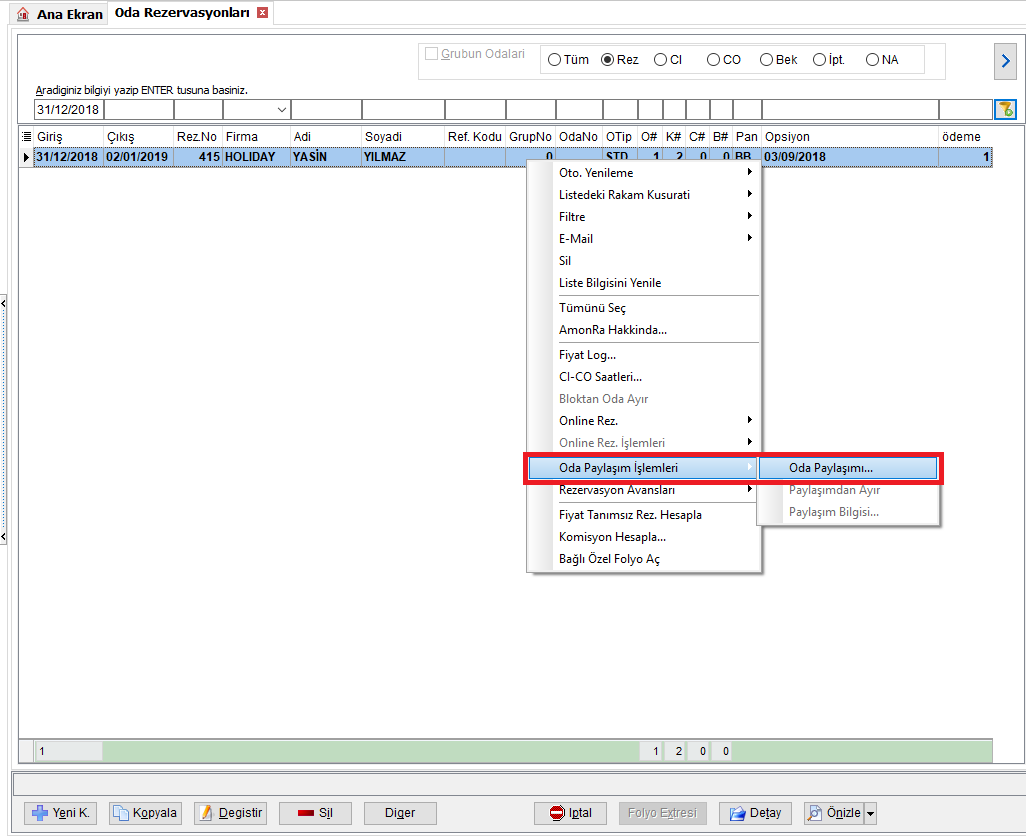Image resolution: width=1026 pixels, height=836 pixels.
Task: Sort by Çıkış column header
Action: [x=139, y=137]
